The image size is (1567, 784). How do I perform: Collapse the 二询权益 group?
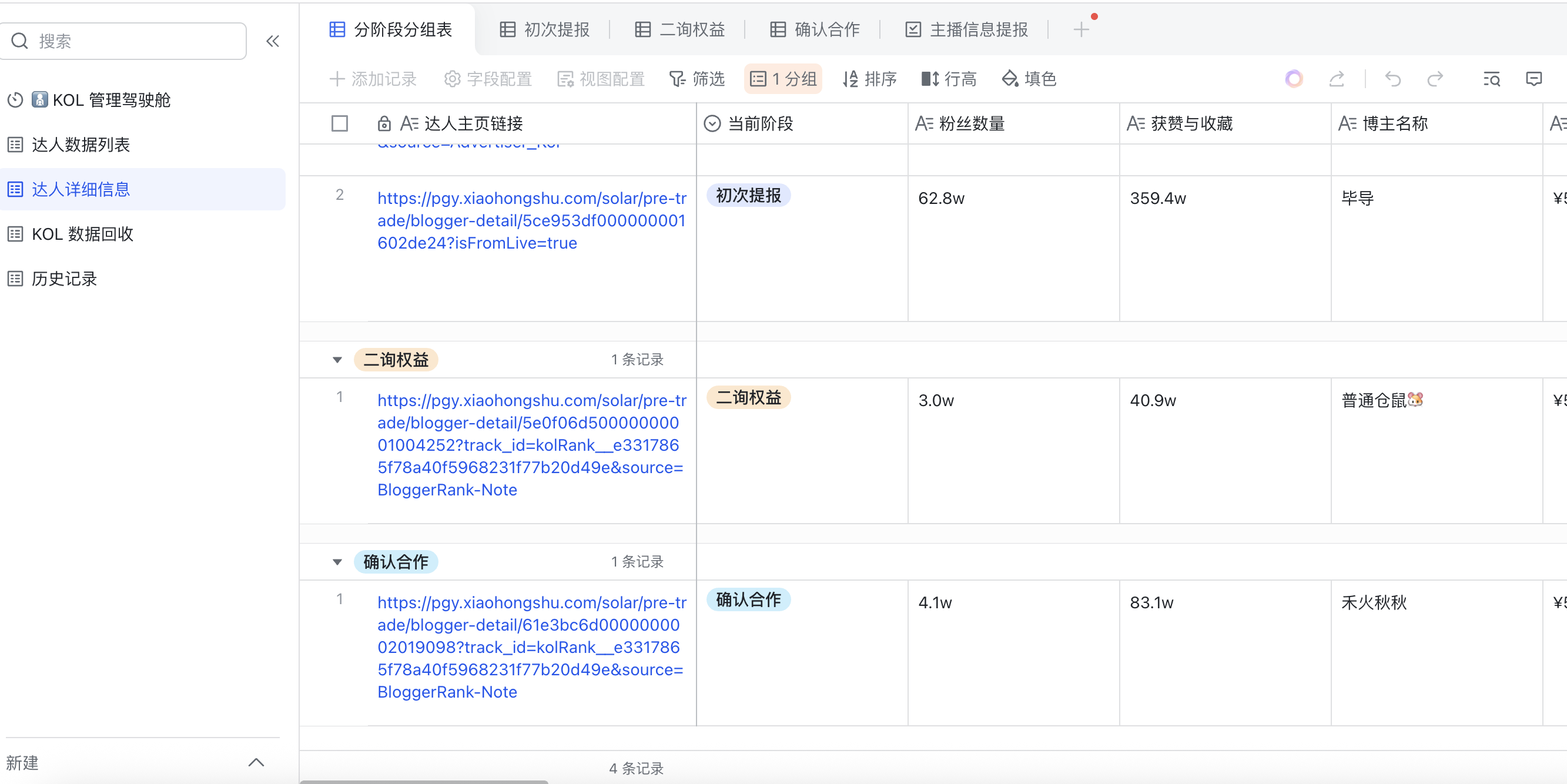[x=337, y=360]
